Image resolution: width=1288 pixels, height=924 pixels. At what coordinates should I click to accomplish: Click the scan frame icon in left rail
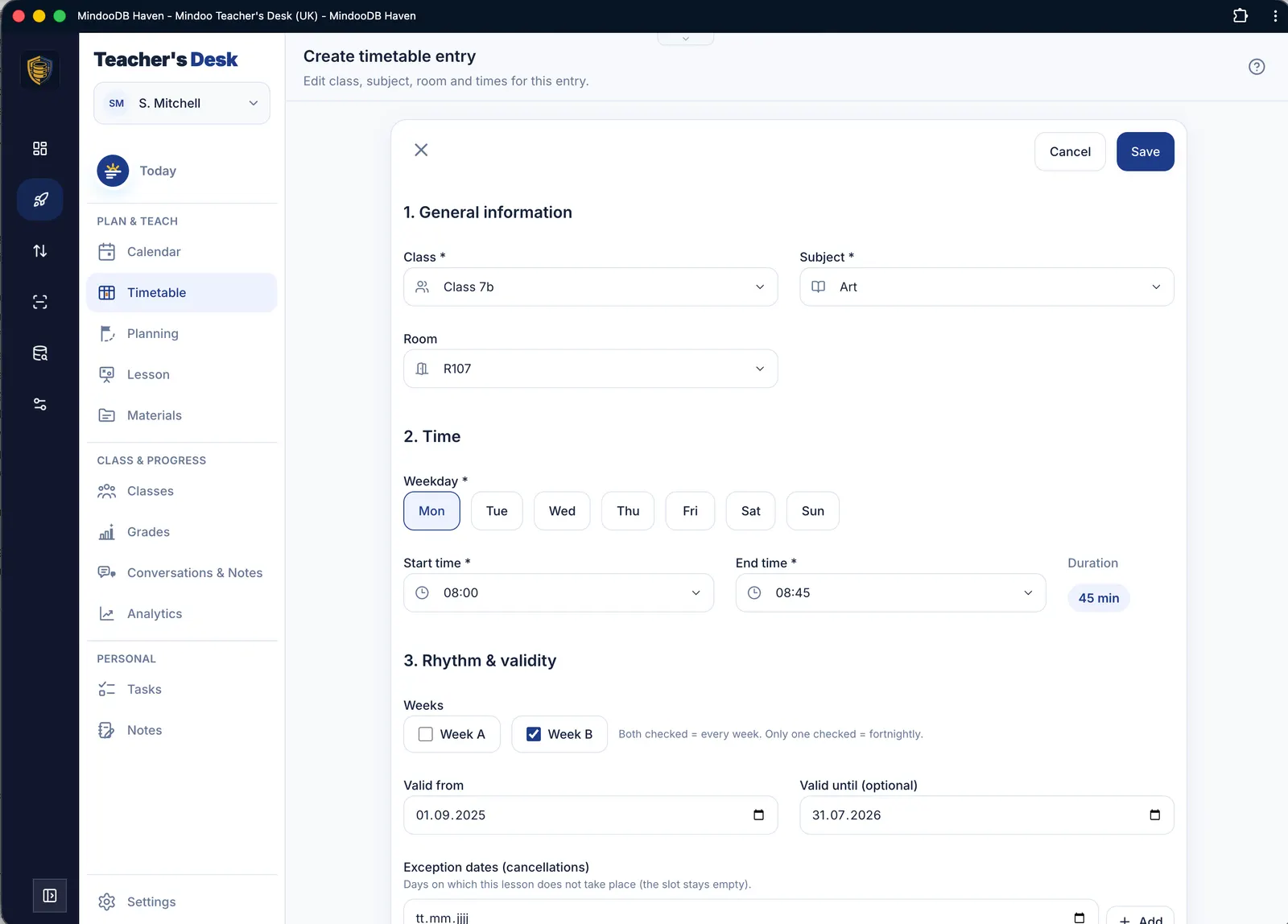click(39, 302)
